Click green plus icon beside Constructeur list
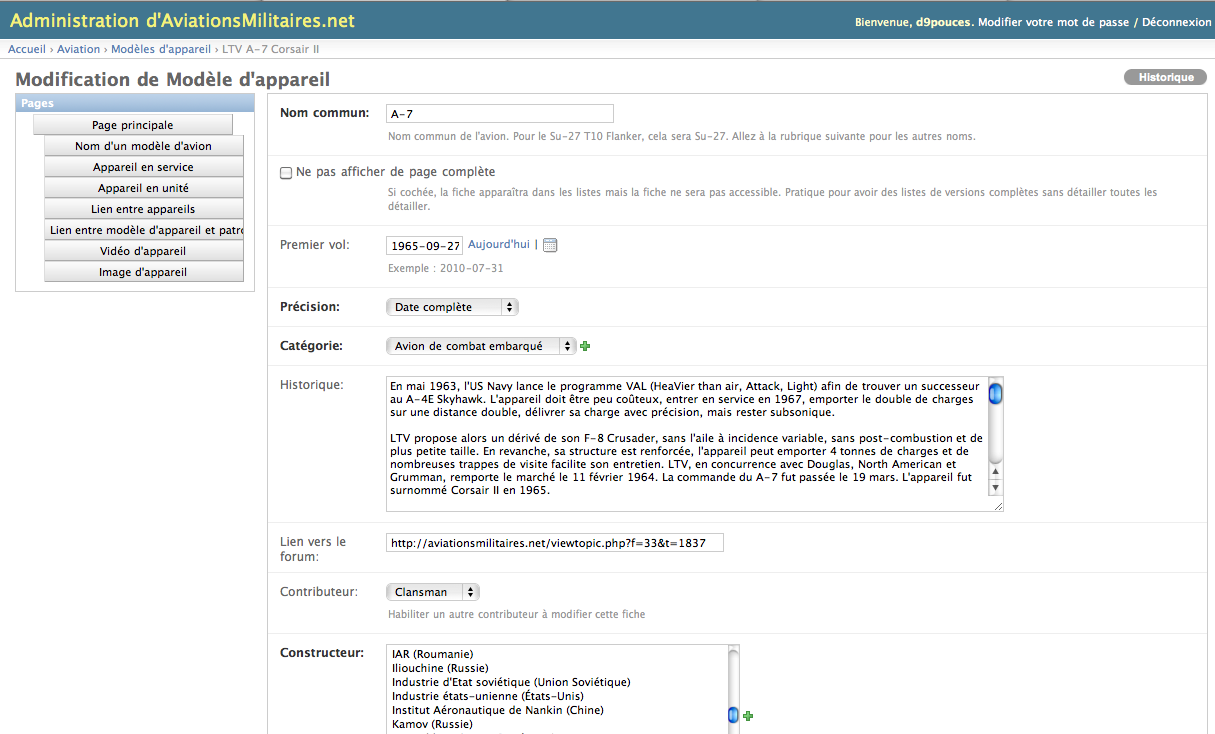The height and width of the screenshot is (734, 1215). tap(748, 716)
